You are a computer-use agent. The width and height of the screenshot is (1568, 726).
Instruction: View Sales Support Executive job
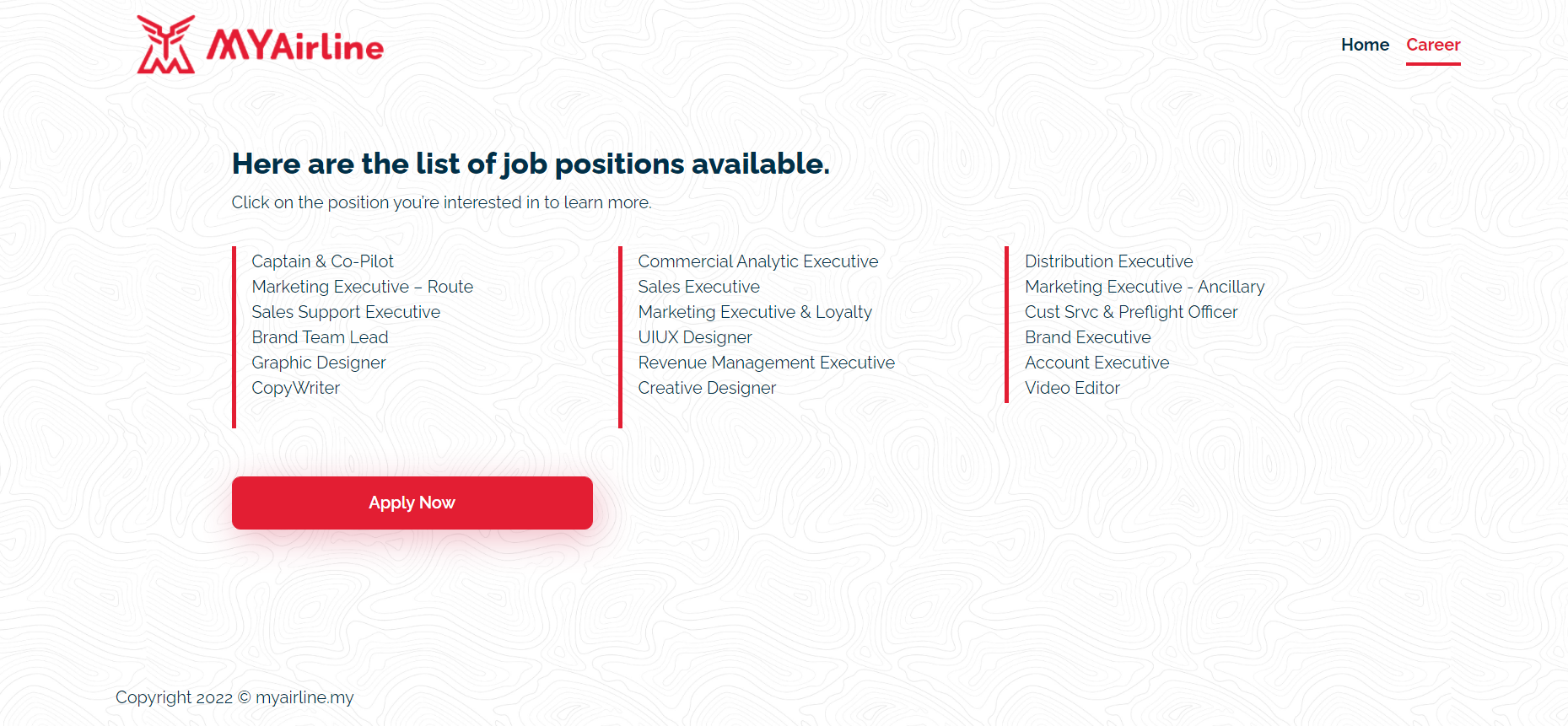[346, 312]
